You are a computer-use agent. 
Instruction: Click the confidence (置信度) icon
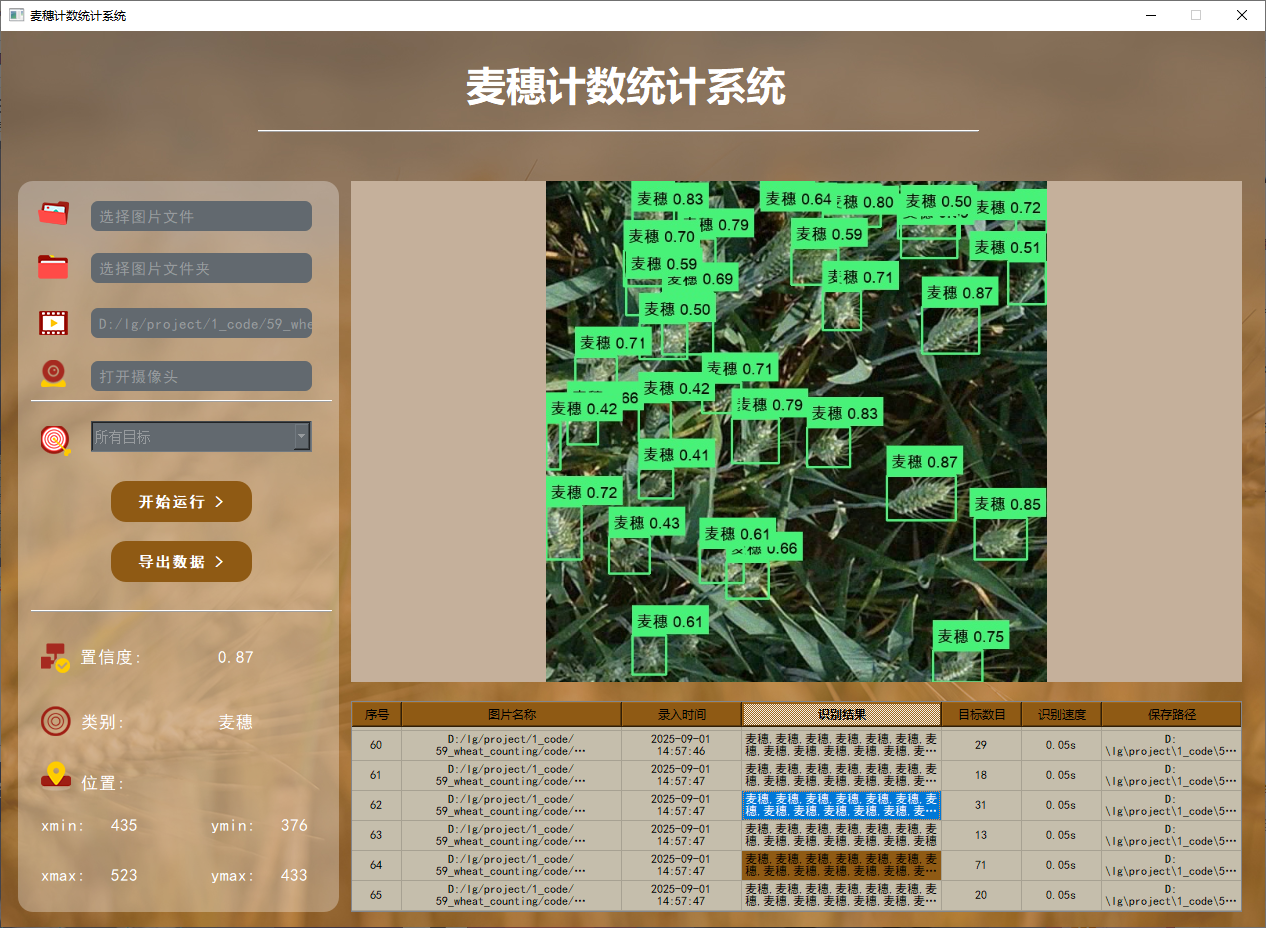55,657
